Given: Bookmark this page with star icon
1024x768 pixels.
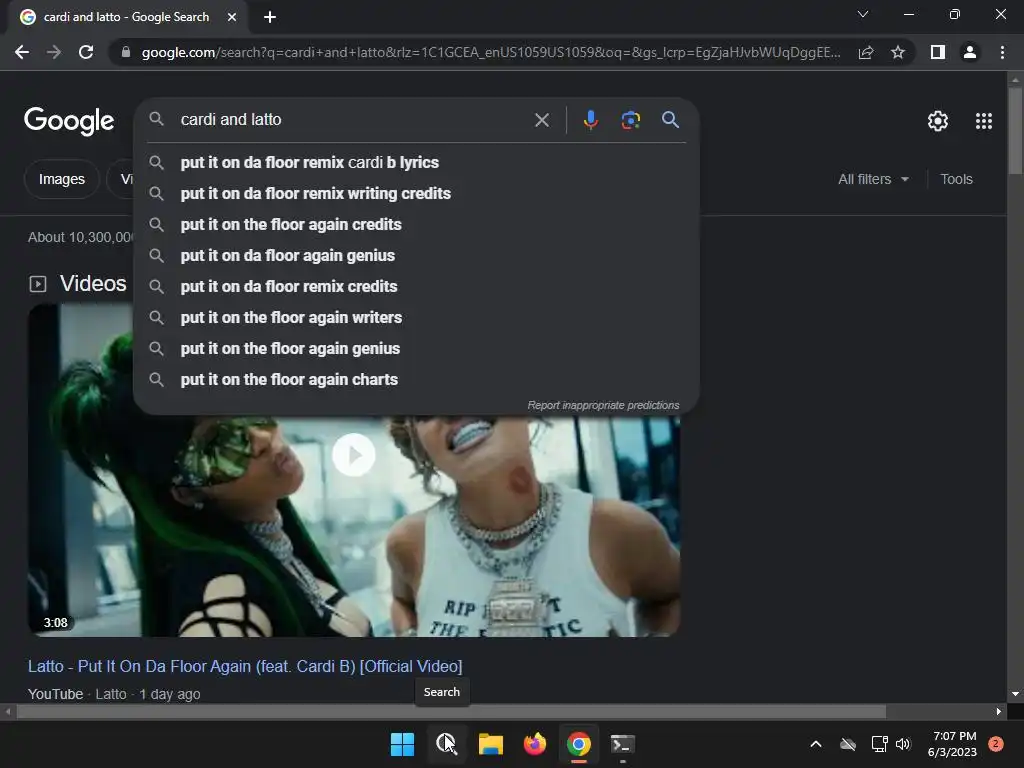Looking at the screenshot, I should pos(898,52).
